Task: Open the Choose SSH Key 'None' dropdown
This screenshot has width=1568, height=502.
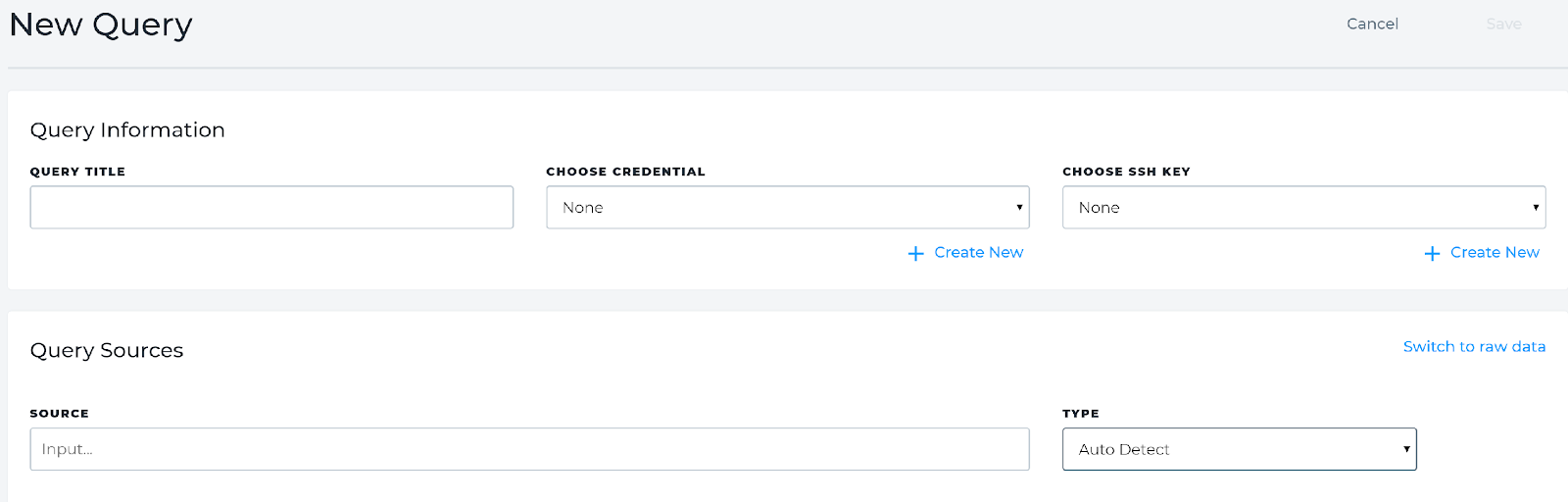Action: click(x=1302, y=208)
